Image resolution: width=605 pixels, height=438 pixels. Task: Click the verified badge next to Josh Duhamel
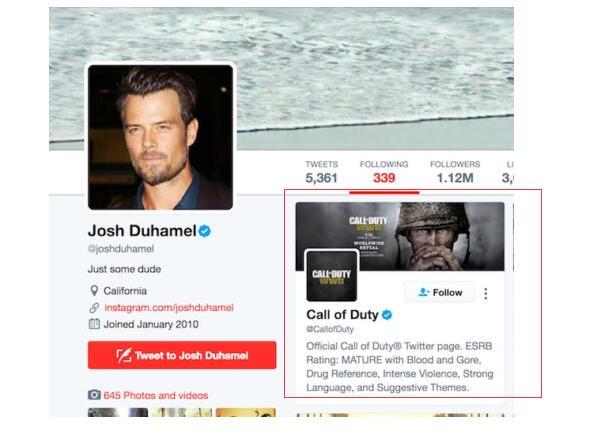pyautogui.click(x=205, y=231)
